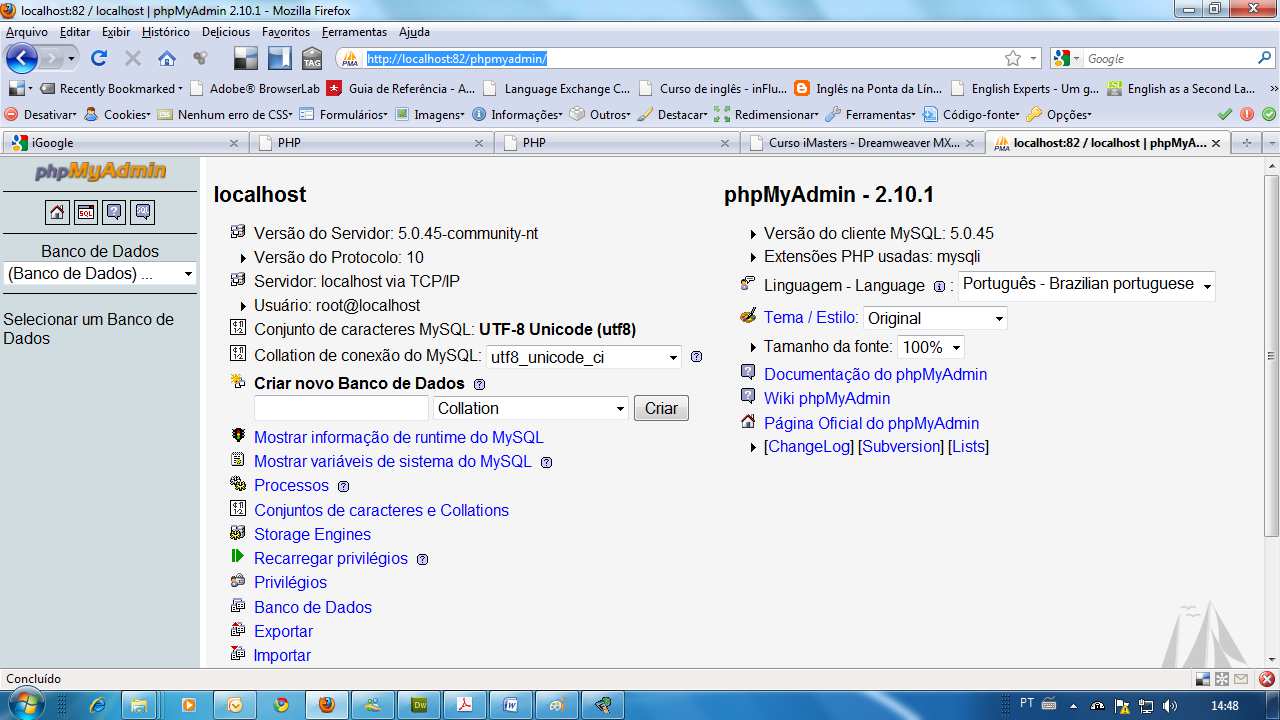Click help icon beside collation dropdown

[x=697, y=357]
